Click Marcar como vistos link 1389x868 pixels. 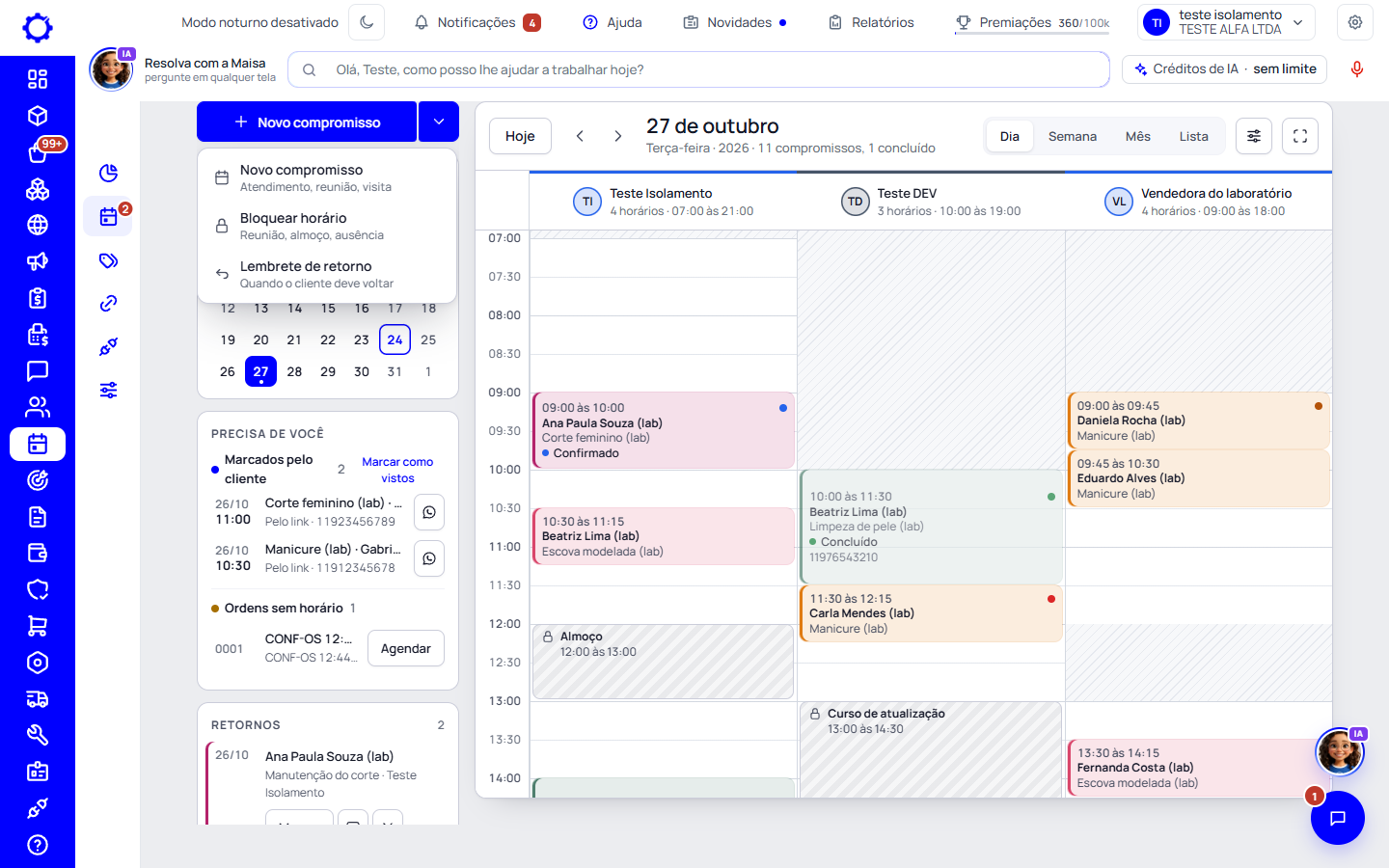pos(397,470)
